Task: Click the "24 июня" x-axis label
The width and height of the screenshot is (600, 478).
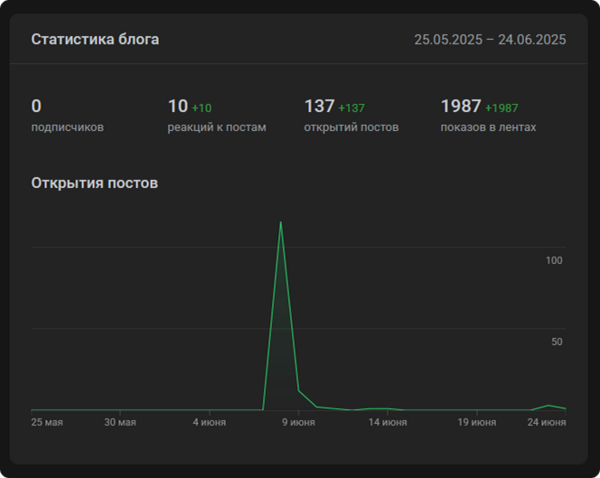Action: pos(547,423)
